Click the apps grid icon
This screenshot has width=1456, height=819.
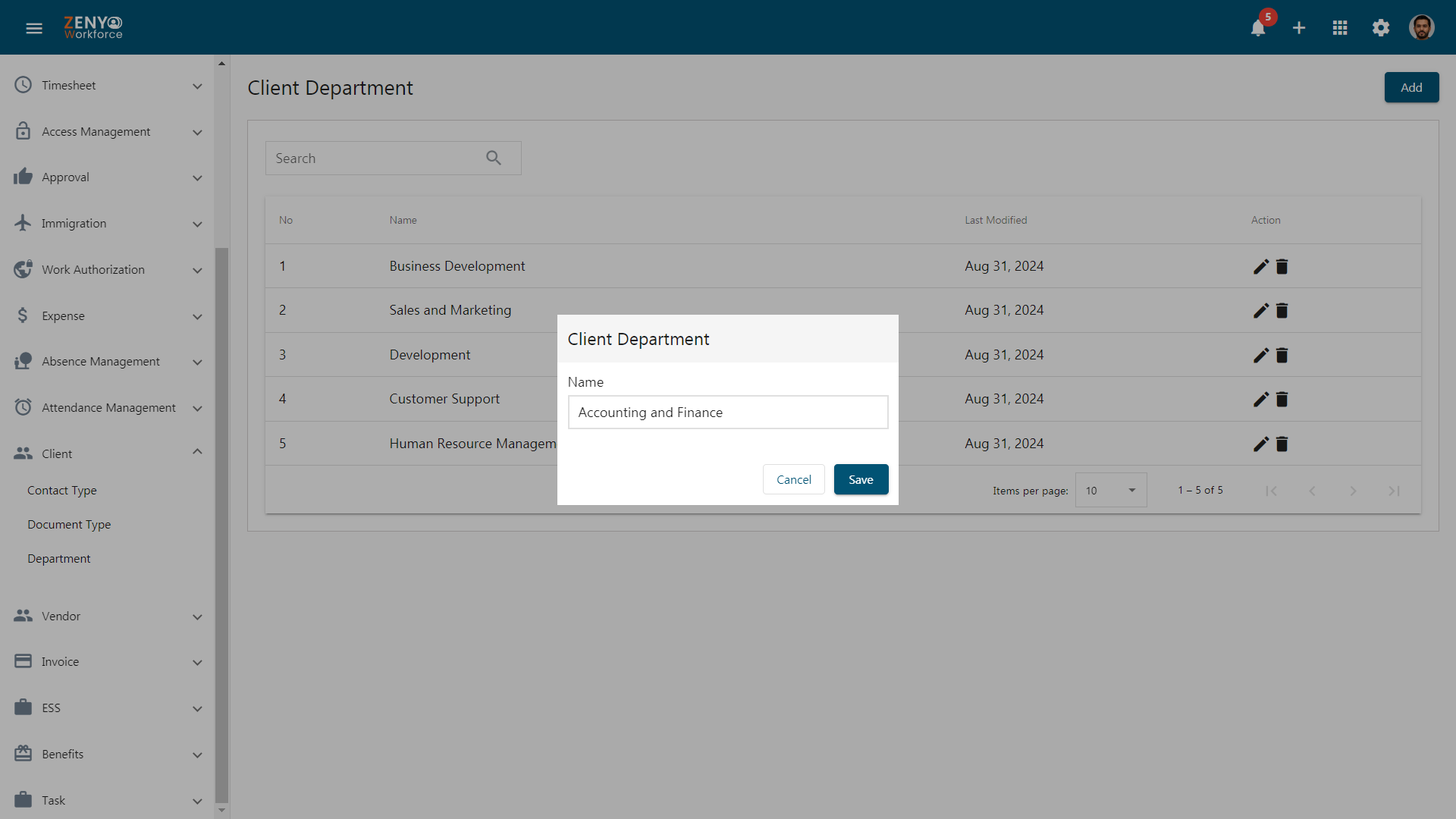[1339, 27]
